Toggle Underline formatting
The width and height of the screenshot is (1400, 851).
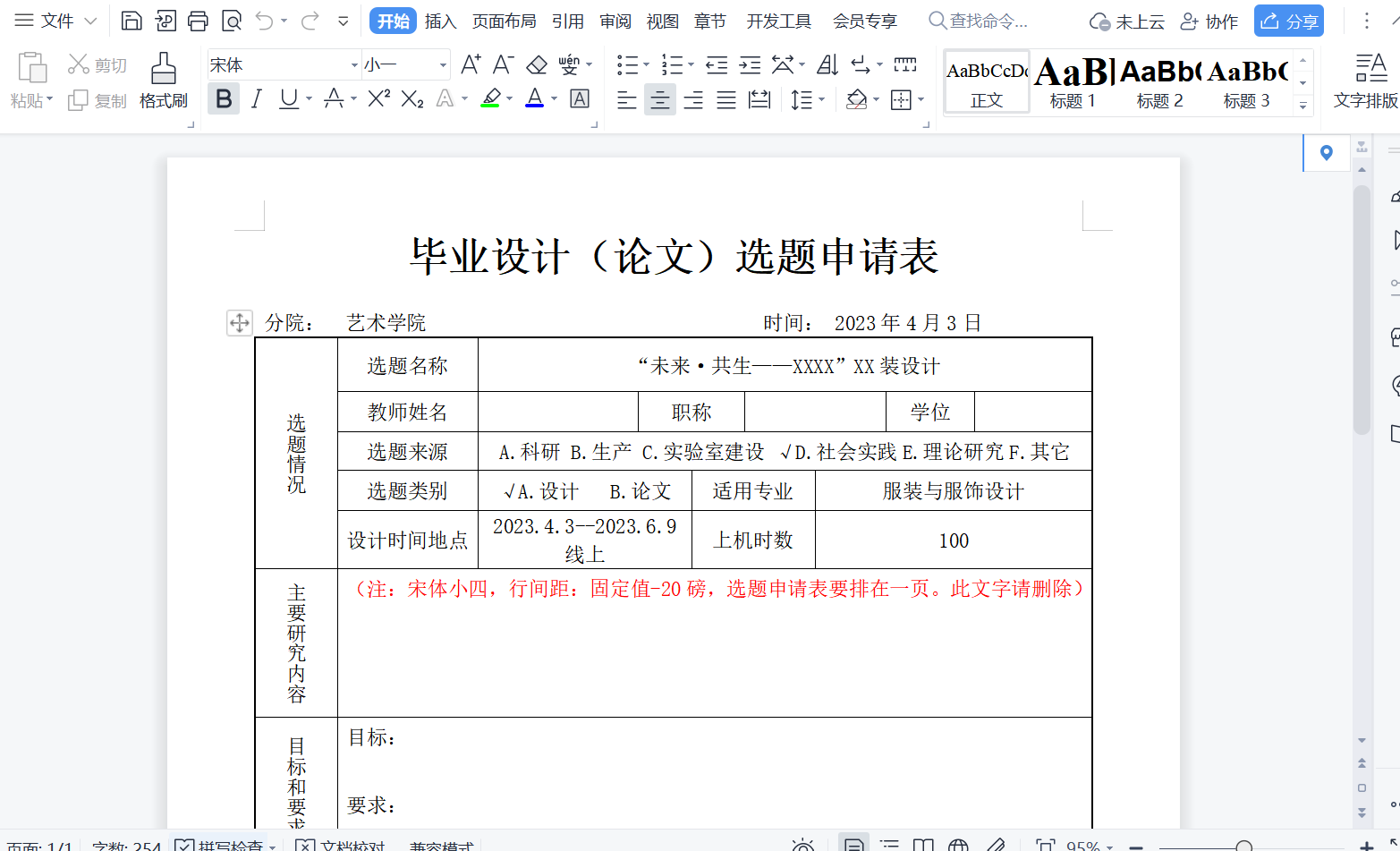click(288, 99)
